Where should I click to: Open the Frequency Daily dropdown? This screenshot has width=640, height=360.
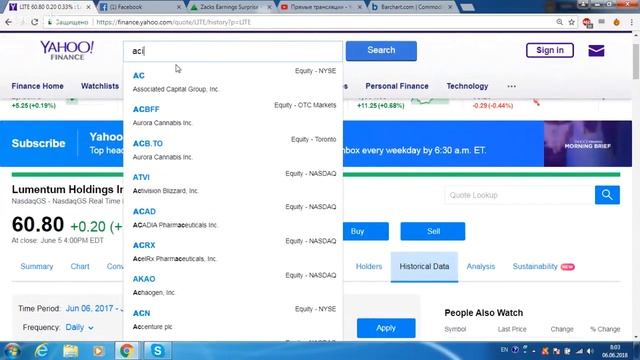79,327
